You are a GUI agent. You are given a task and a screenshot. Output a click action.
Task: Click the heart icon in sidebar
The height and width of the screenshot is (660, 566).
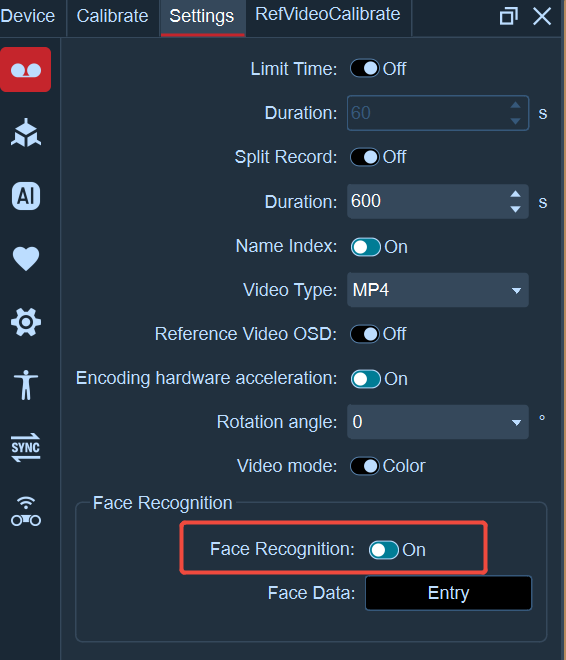tap(26, 258)
